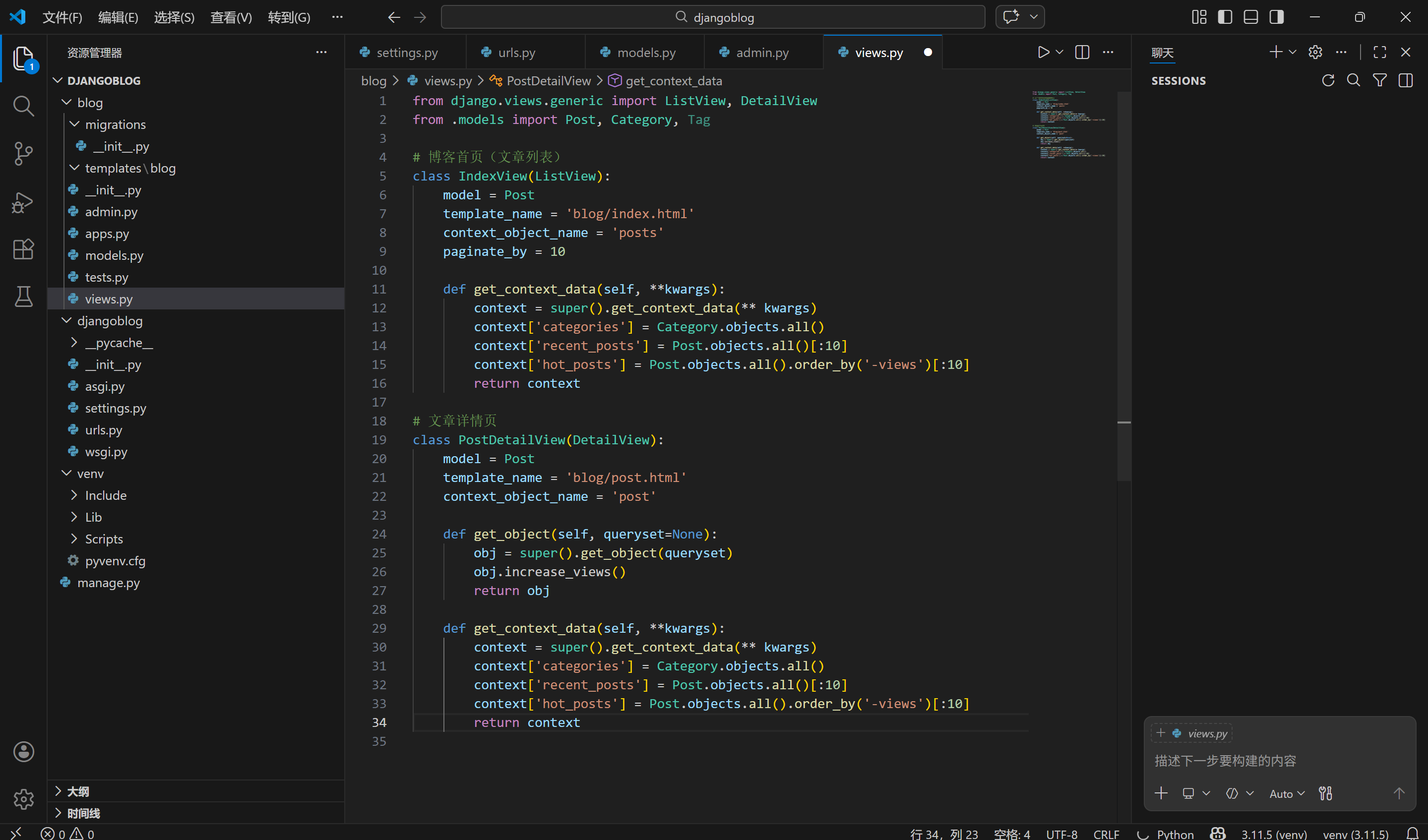Viewport: 1428px width, 840px height.
Task: Open the Testing flask view
Action: [x=23, y=296]
